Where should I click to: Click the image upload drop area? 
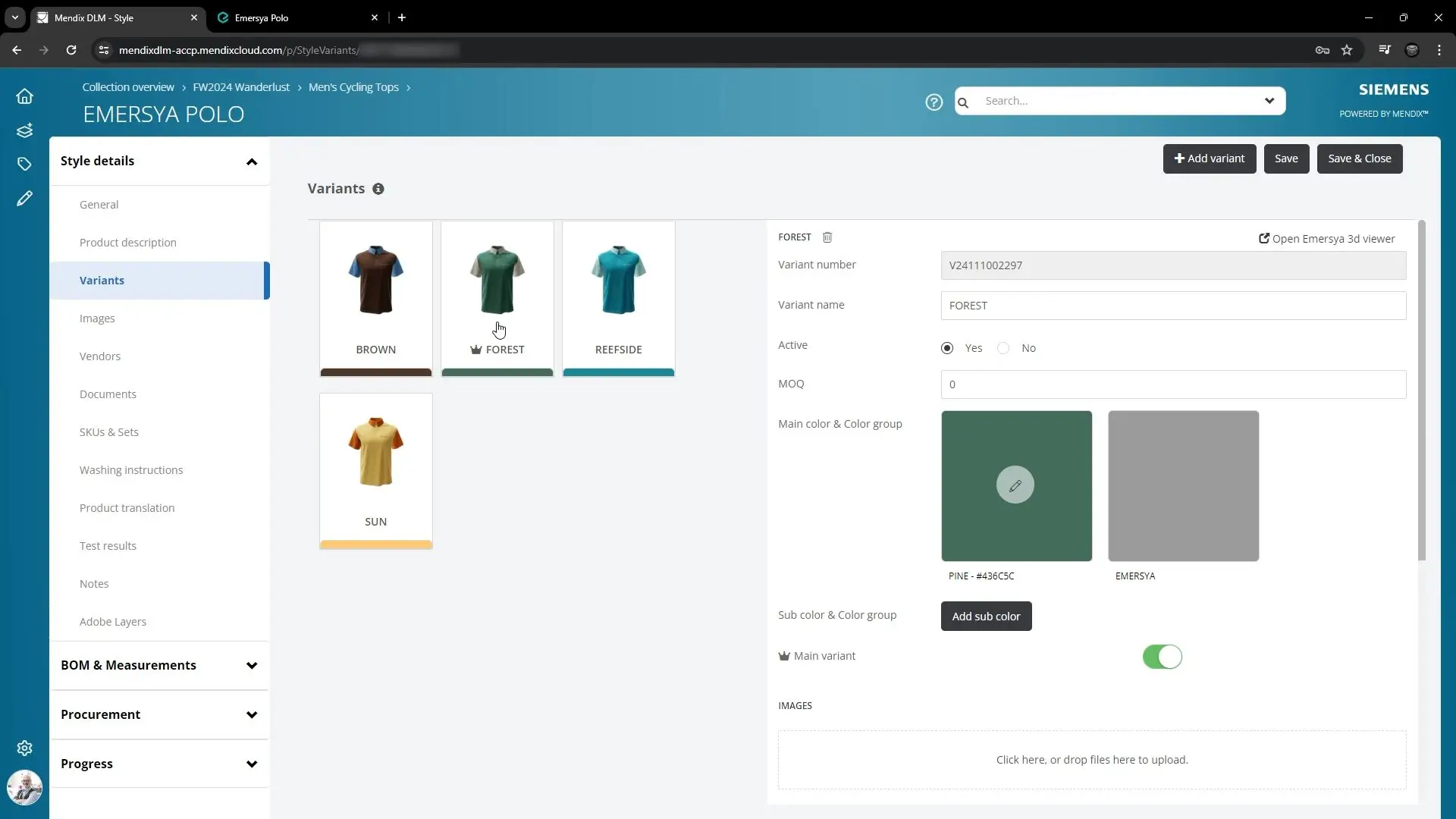1092,760
